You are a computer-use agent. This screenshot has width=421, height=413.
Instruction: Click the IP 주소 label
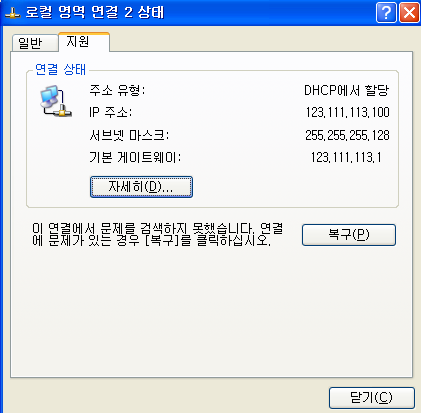110,112
